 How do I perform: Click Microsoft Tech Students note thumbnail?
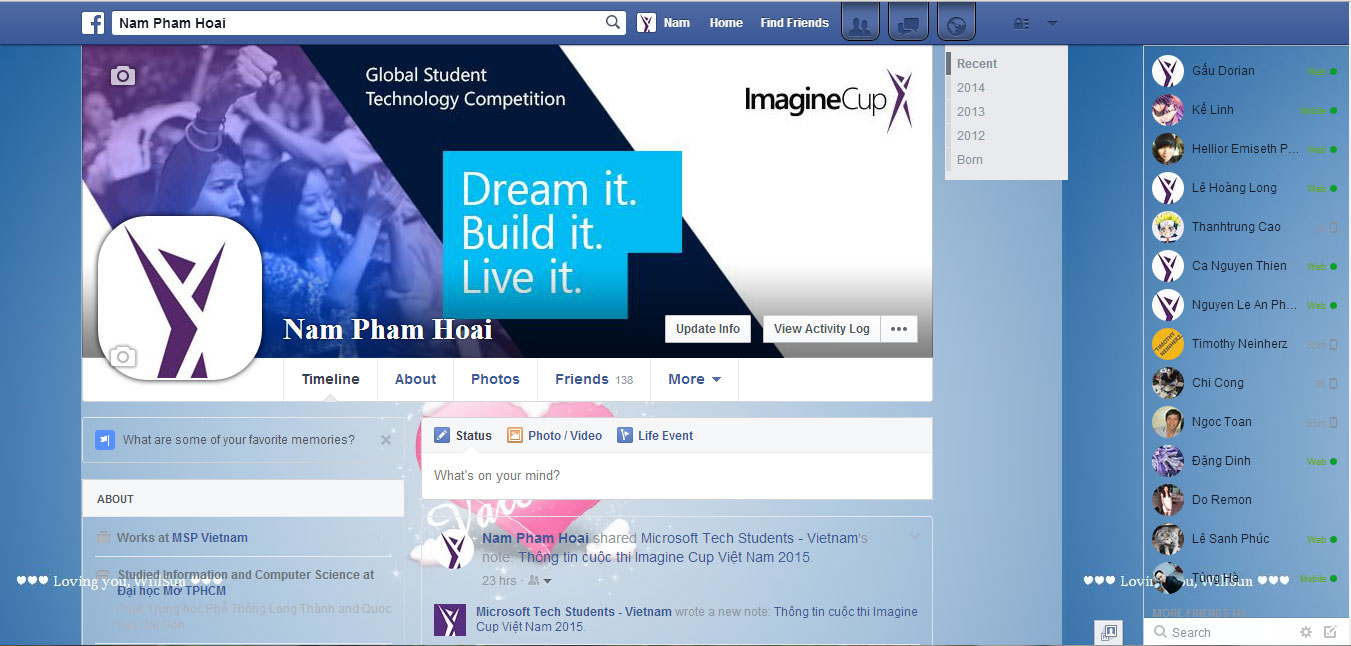click(x=450, y=620)
